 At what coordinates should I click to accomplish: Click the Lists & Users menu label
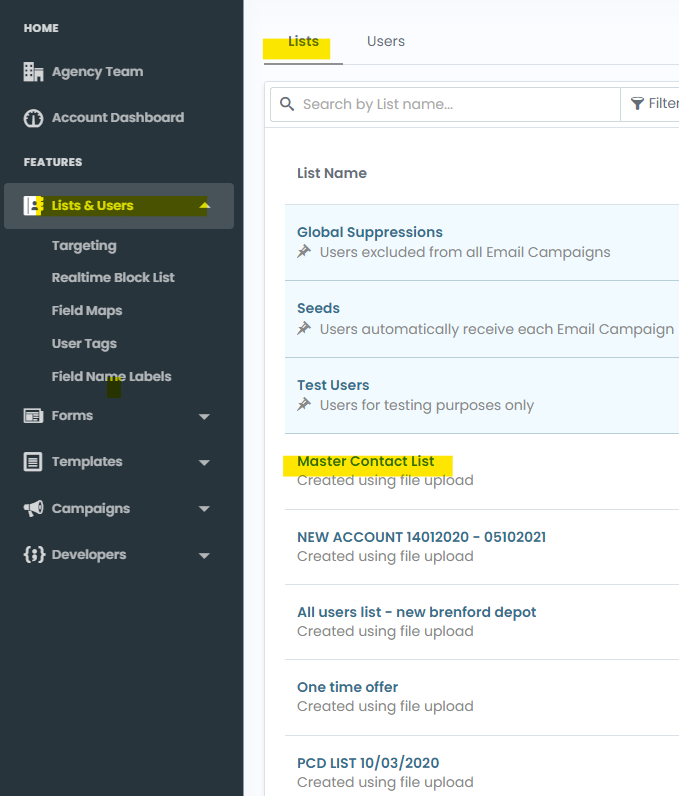click(x=92, y=206)
